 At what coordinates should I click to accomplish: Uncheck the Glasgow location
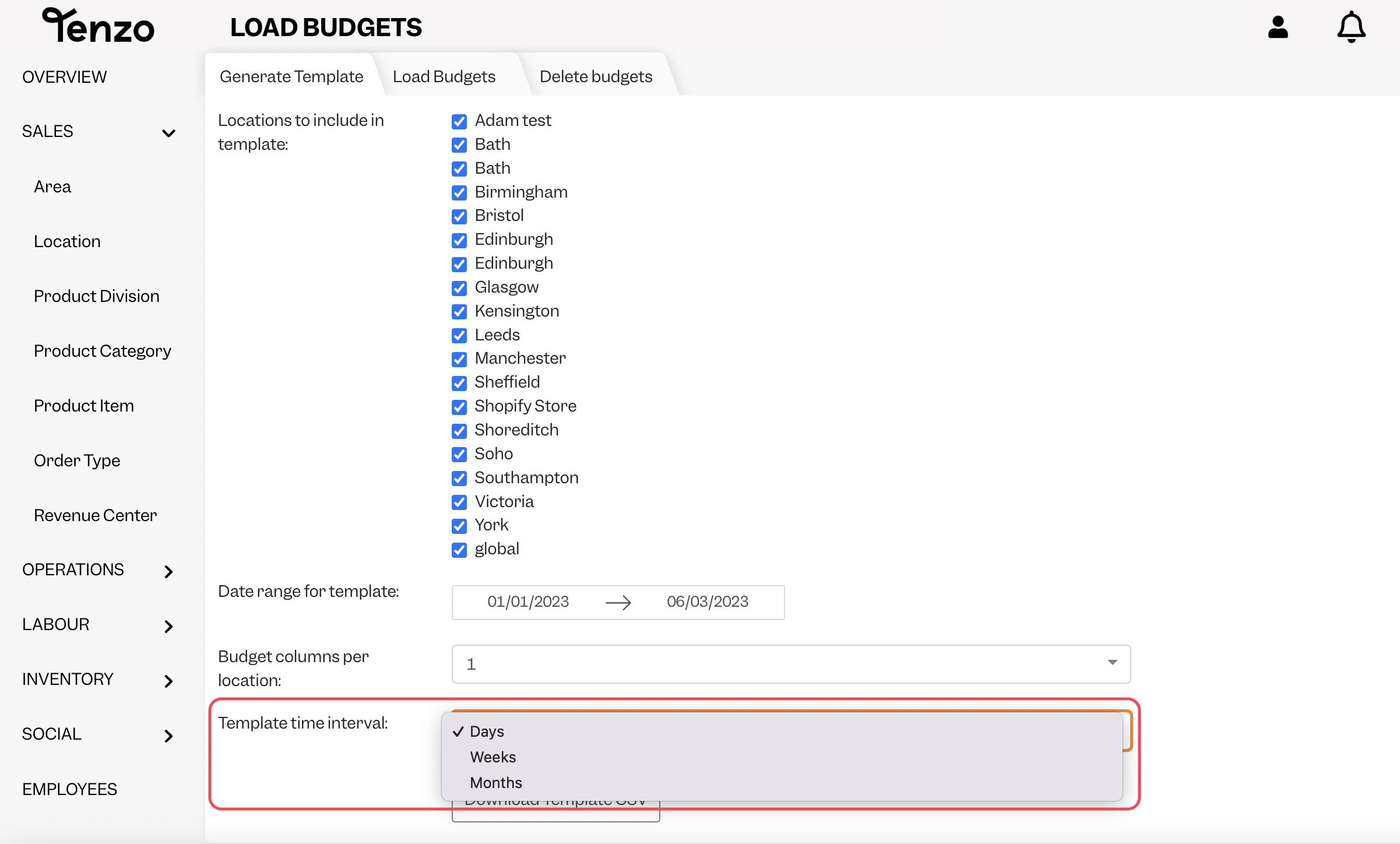click(x=459, y=288)
